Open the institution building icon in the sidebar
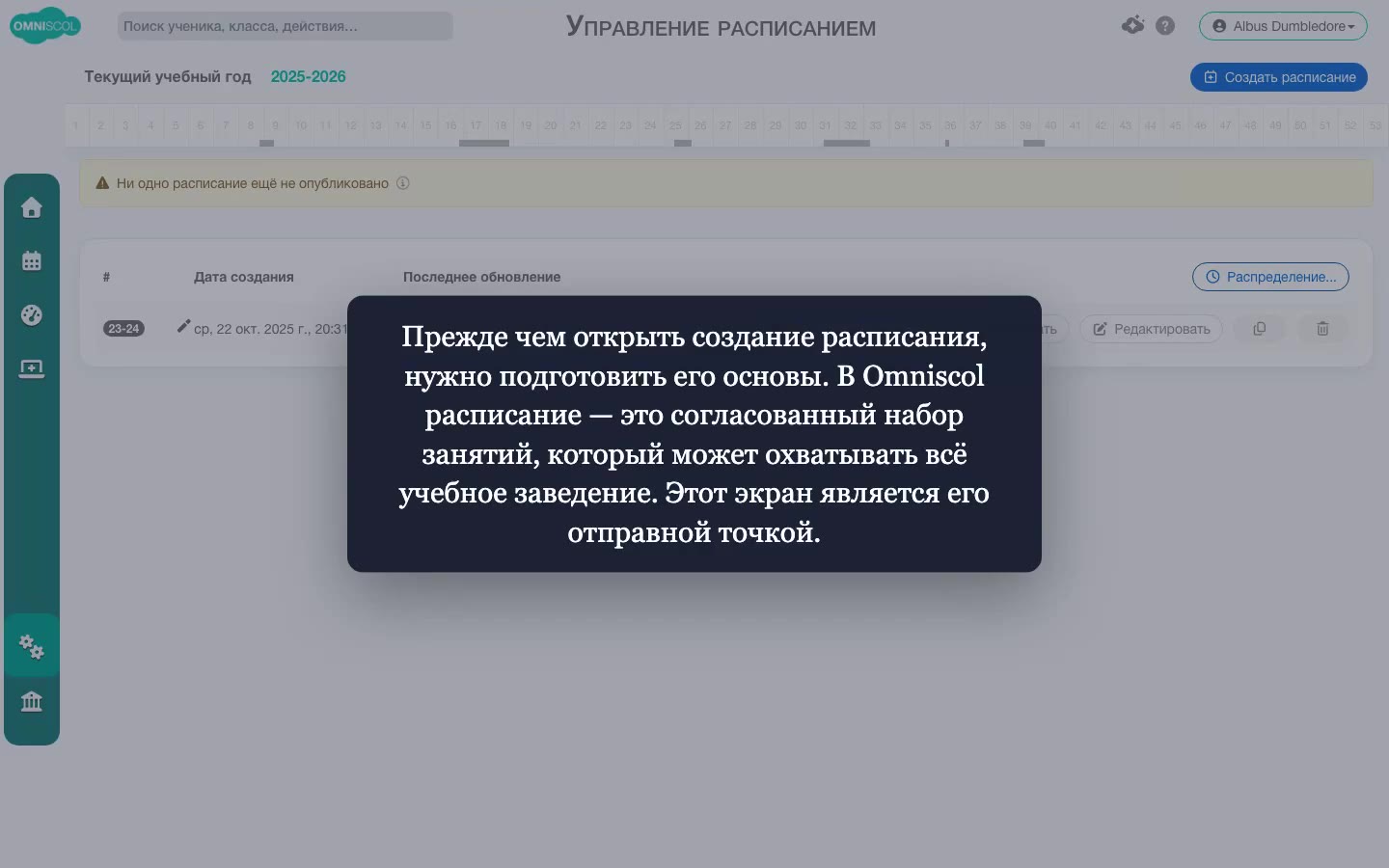The image size is (1389, 868). 32,701
